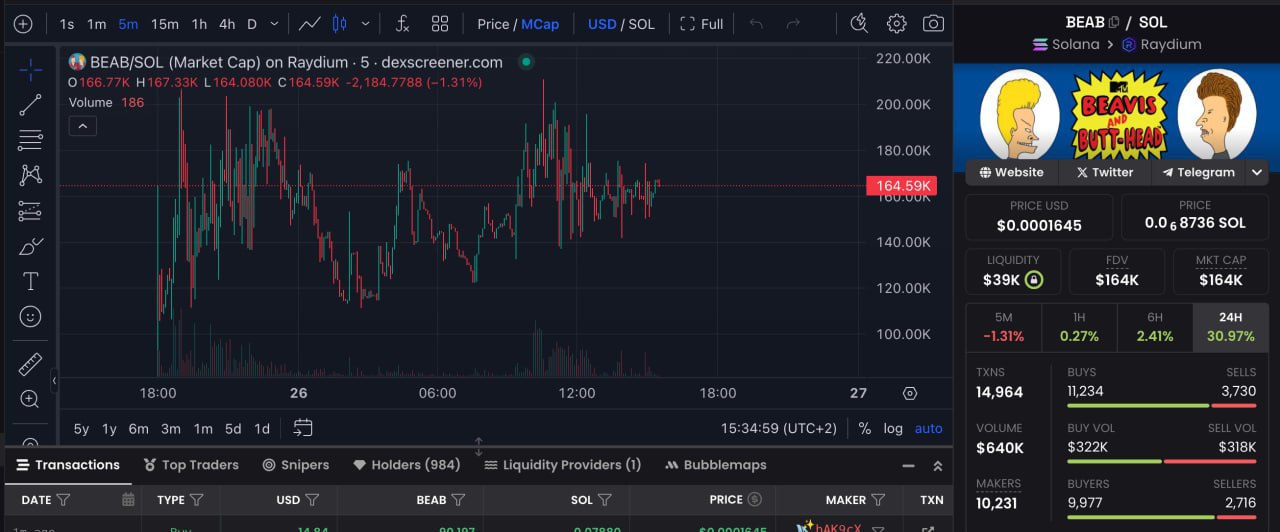Open the Liquidity Providers (1) tab
The height and width of the screenshot is (532, 1280).
pyautogui.click(x=563, y=465)
